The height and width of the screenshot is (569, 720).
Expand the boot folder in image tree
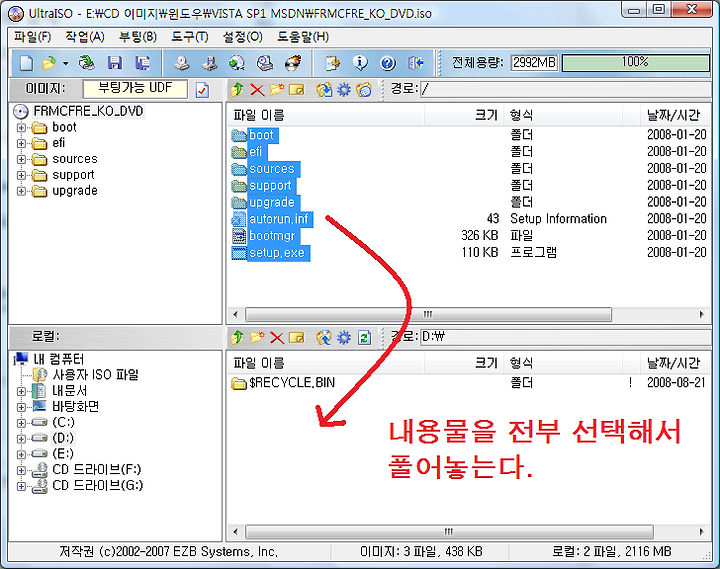point(21,128)
